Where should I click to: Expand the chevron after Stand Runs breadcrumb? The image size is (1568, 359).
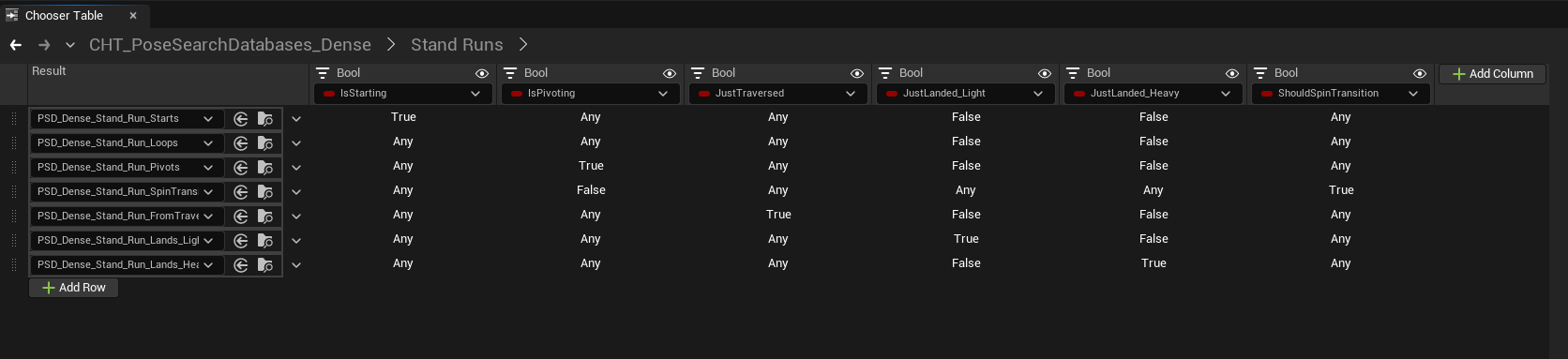[523, 45]
